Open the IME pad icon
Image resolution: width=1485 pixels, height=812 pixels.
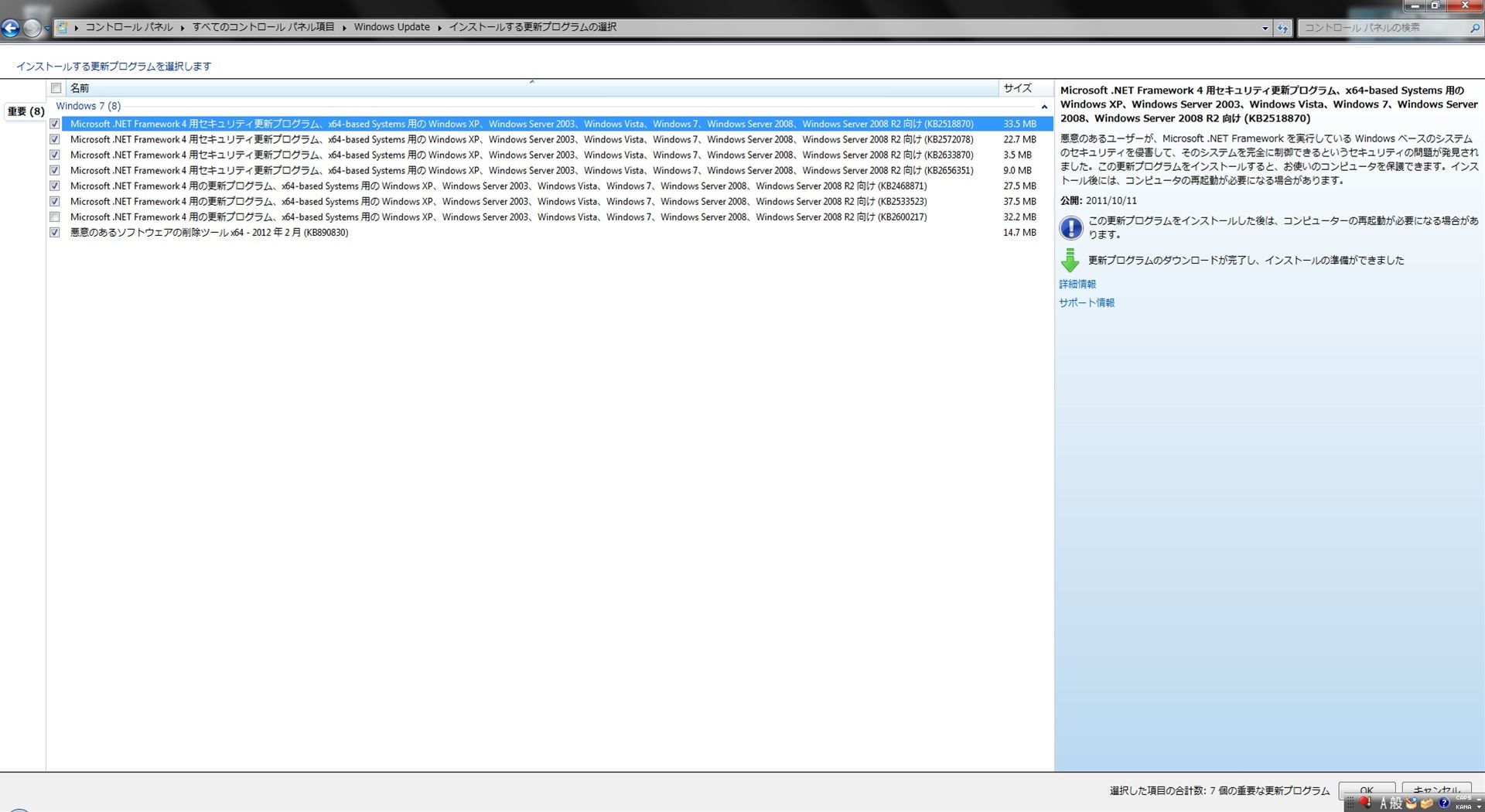(x=1412, y=803)
